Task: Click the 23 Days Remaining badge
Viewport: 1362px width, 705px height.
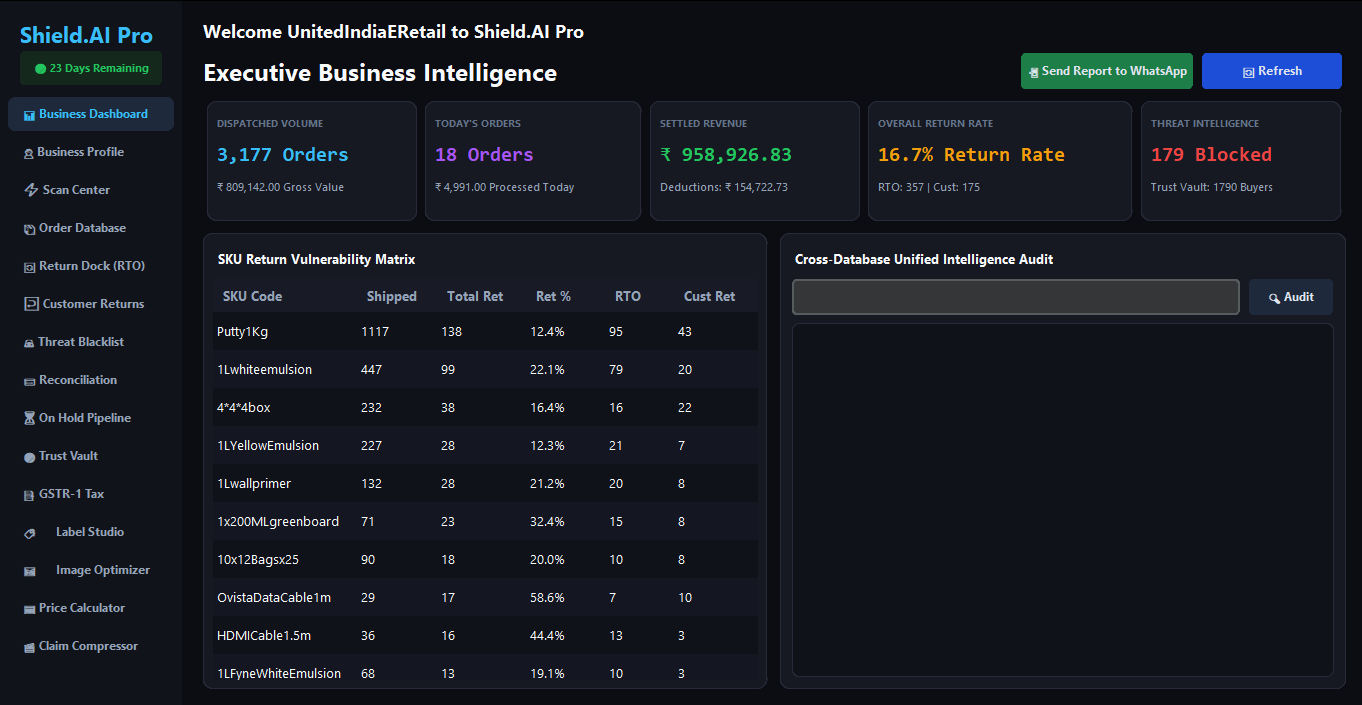Action: (x=91, y=68)
